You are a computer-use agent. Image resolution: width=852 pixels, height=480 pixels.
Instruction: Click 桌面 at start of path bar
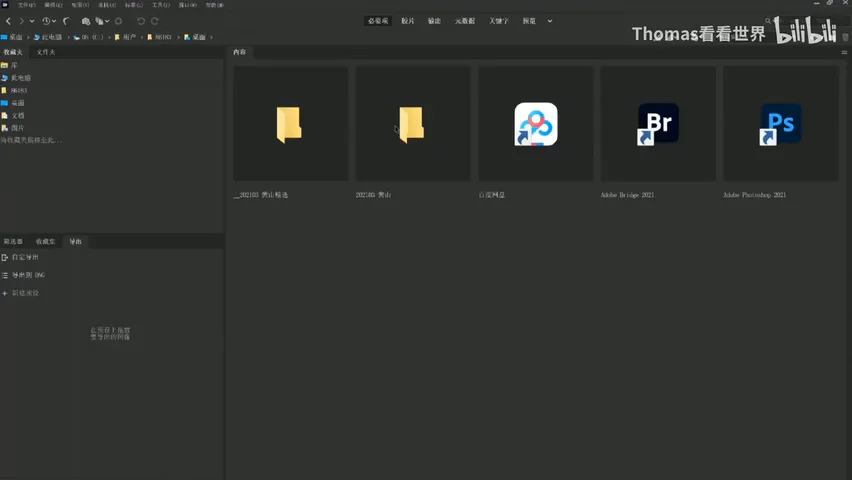[12, 38]
